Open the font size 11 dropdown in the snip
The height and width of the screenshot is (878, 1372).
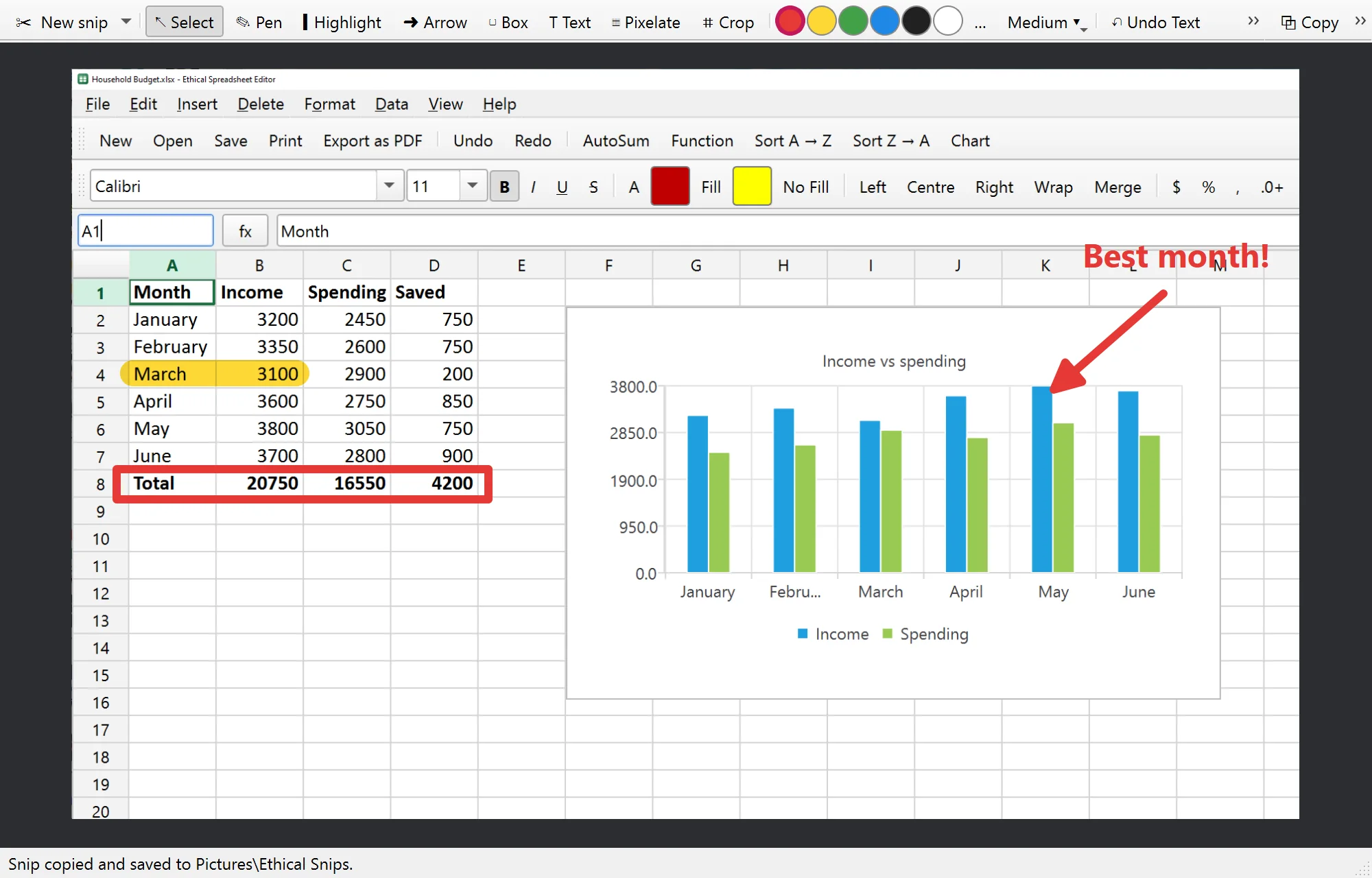point(473,186)
